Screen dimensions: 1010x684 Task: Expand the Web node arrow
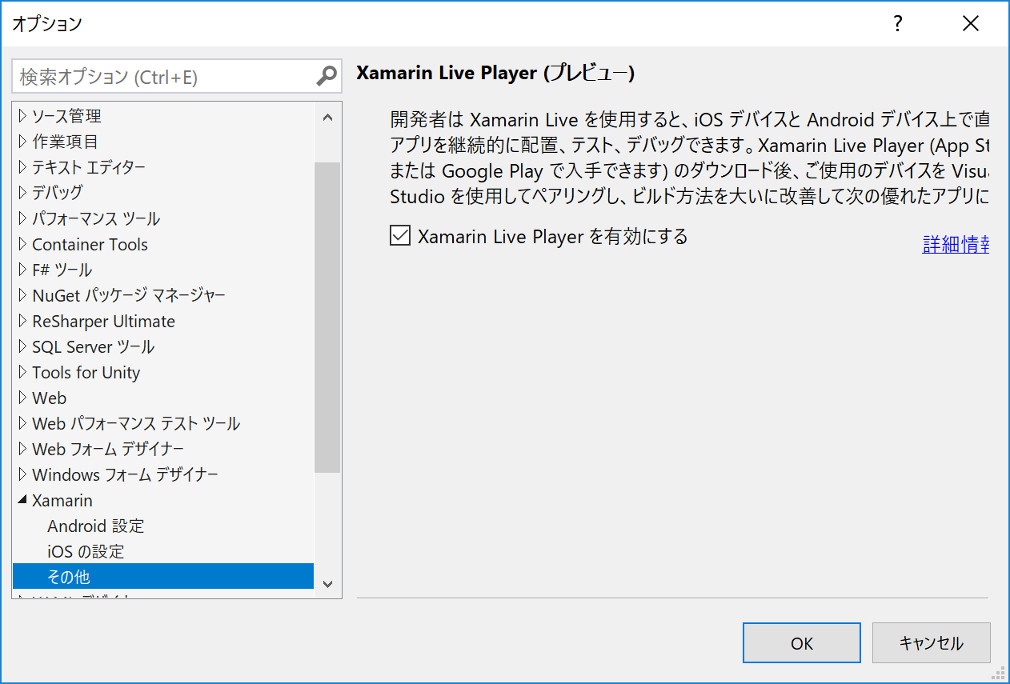click(23, 397)
